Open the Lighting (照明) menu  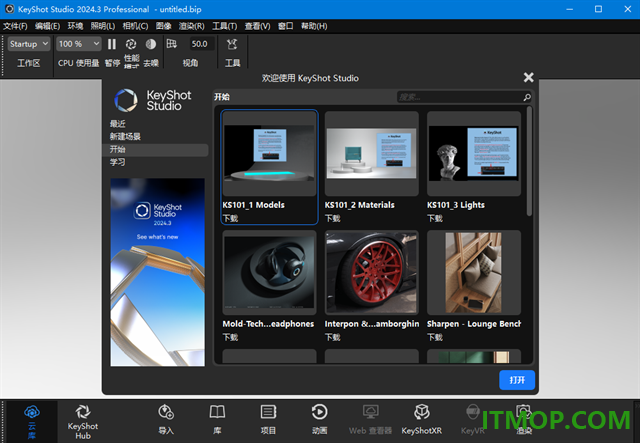[102, 26]
